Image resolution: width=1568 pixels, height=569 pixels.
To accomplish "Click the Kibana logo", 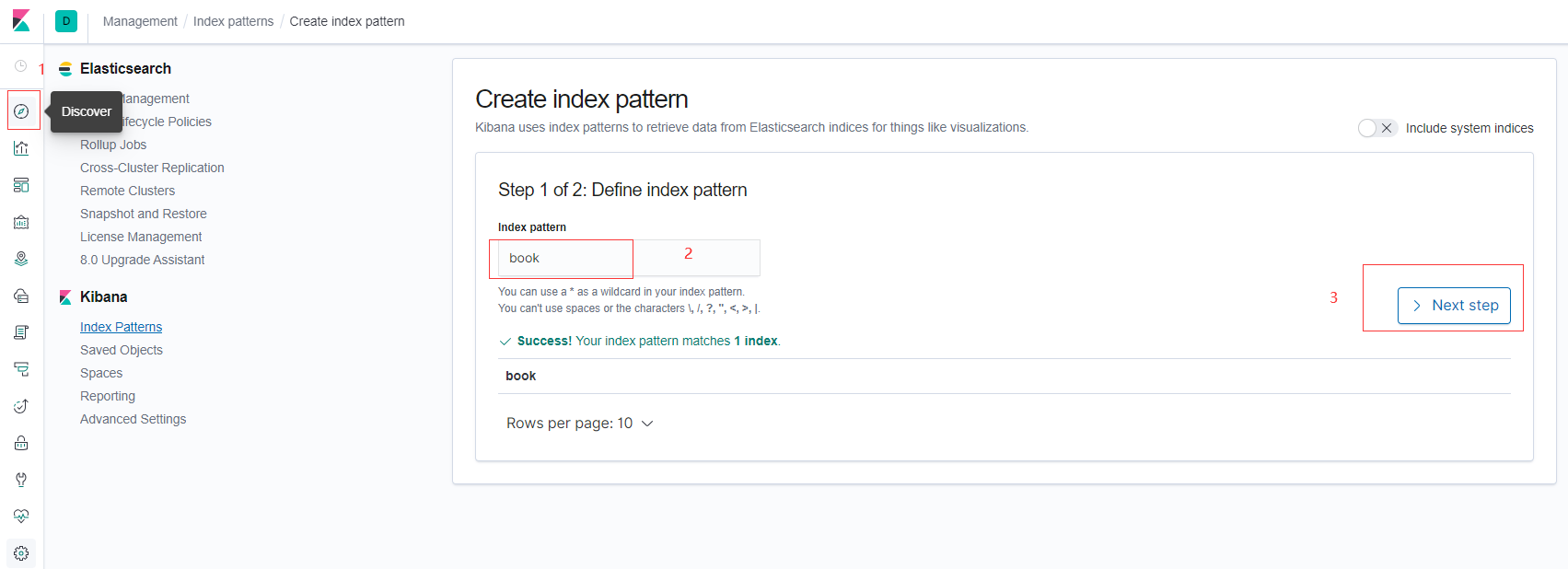I will click(21, 21).
